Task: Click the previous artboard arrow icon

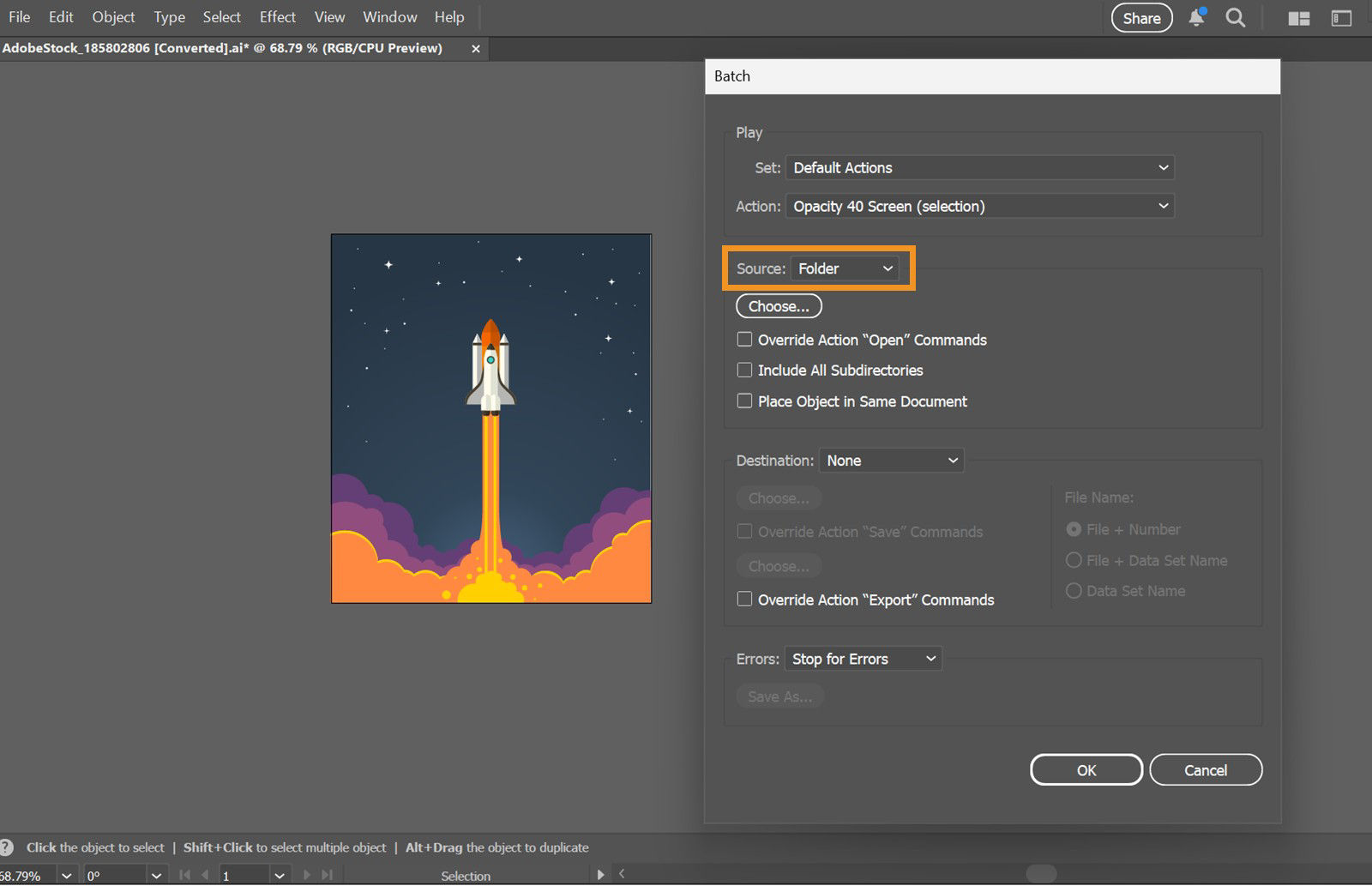Action: (x=204, y=875)
